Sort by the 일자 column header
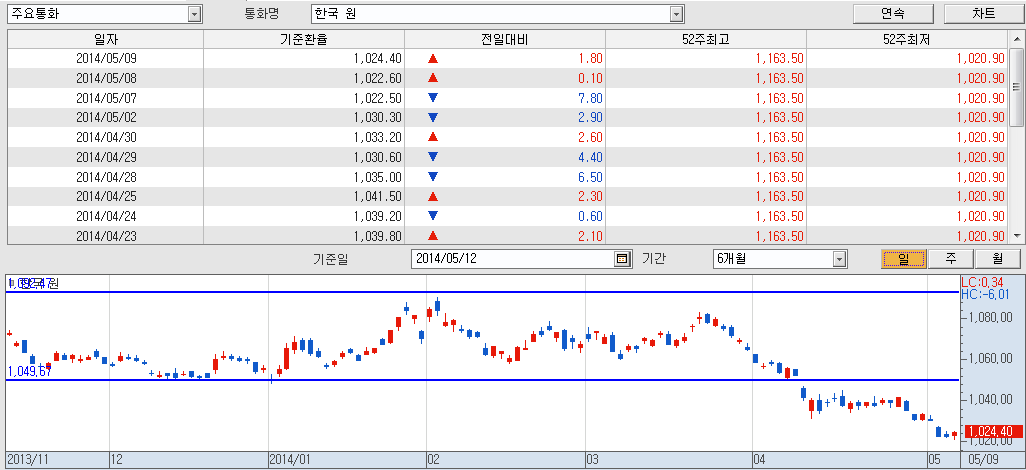Viewport: 1026px width, 470px height. click(x=105, y=39)
